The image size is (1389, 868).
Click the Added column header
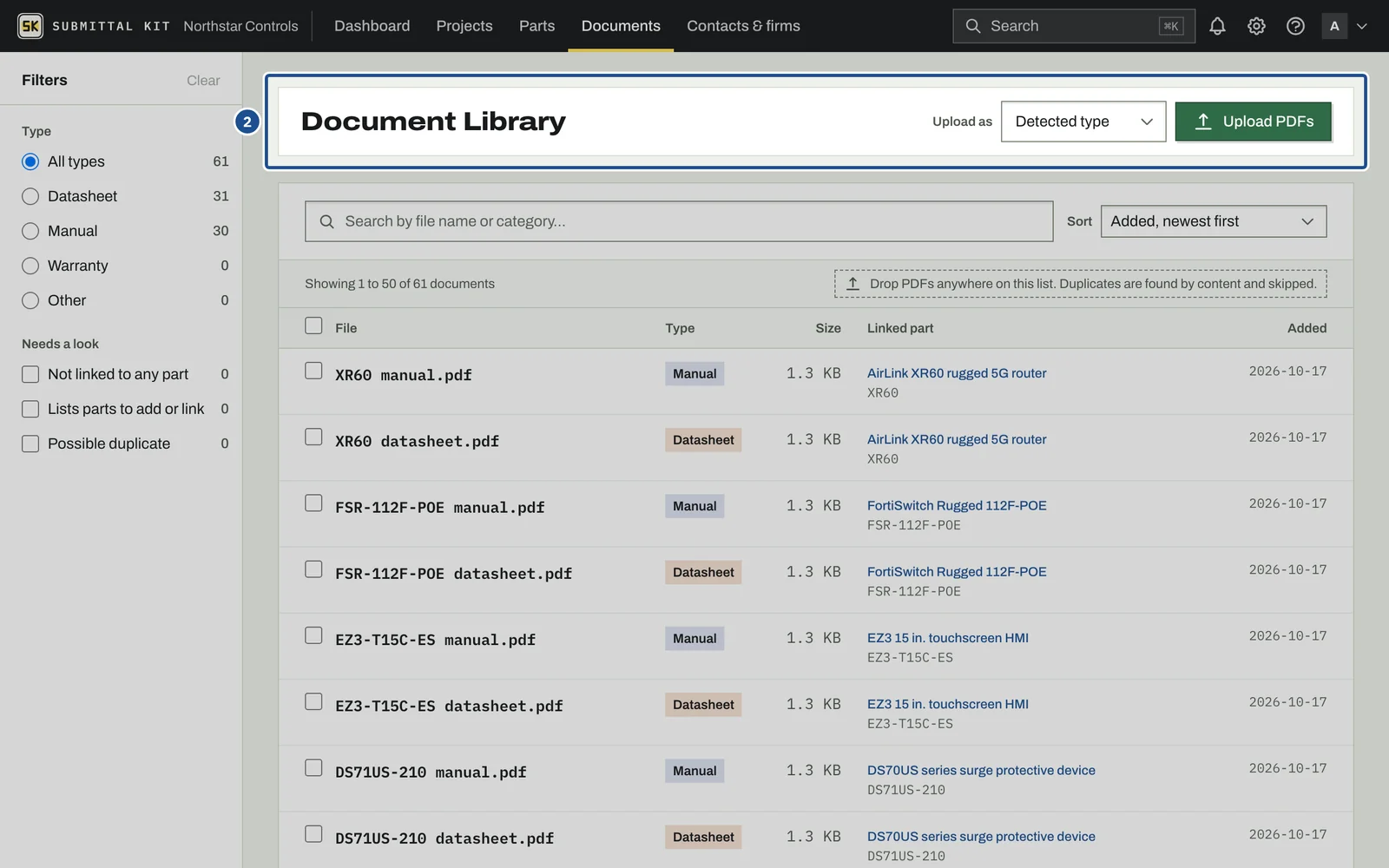click(x=1307, y=328)
